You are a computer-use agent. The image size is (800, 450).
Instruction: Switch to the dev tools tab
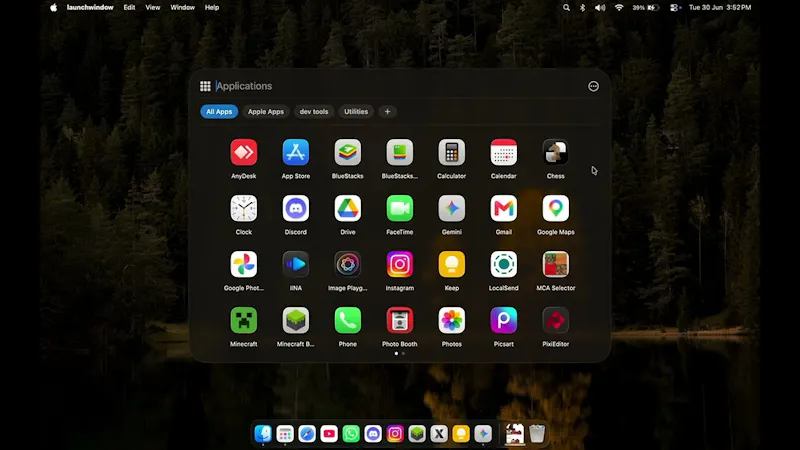click(314, 111)
